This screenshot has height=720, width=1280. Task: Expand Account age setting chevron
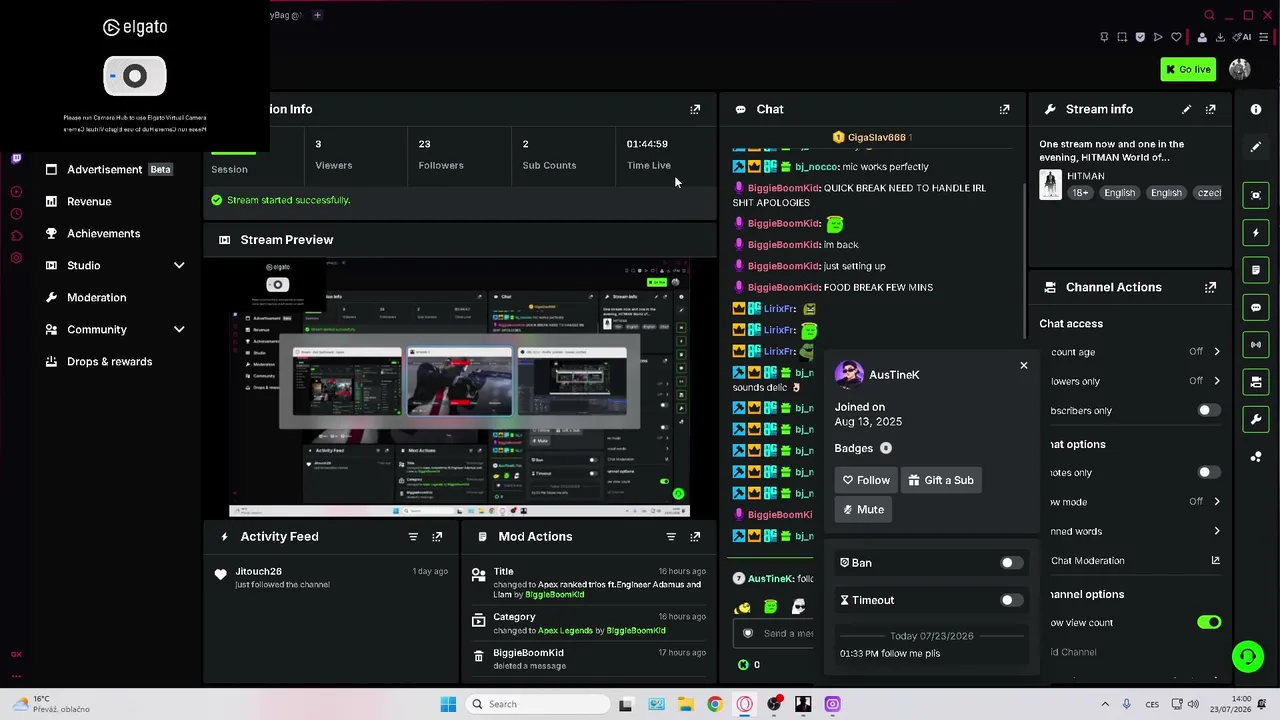pos(1217,352)
